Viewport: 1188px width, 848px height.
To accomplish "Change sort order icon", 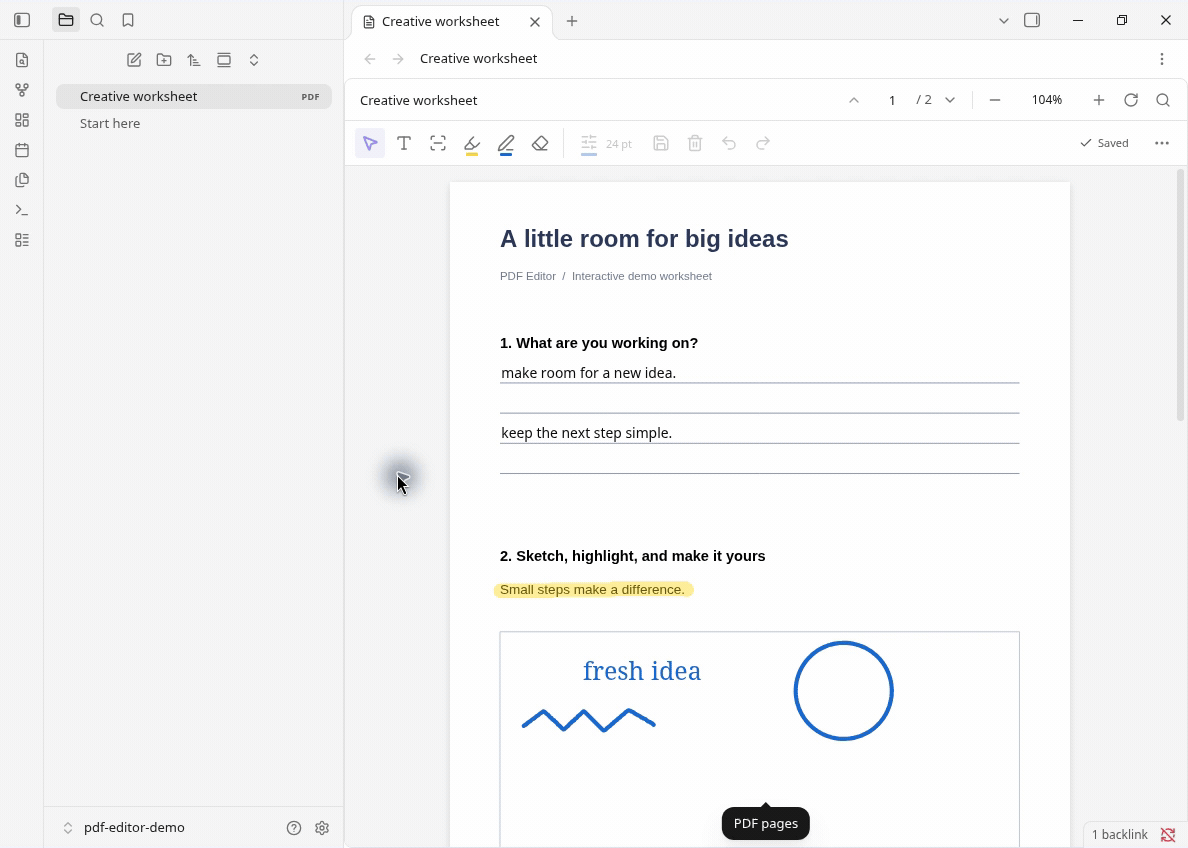I will point(194,60).
